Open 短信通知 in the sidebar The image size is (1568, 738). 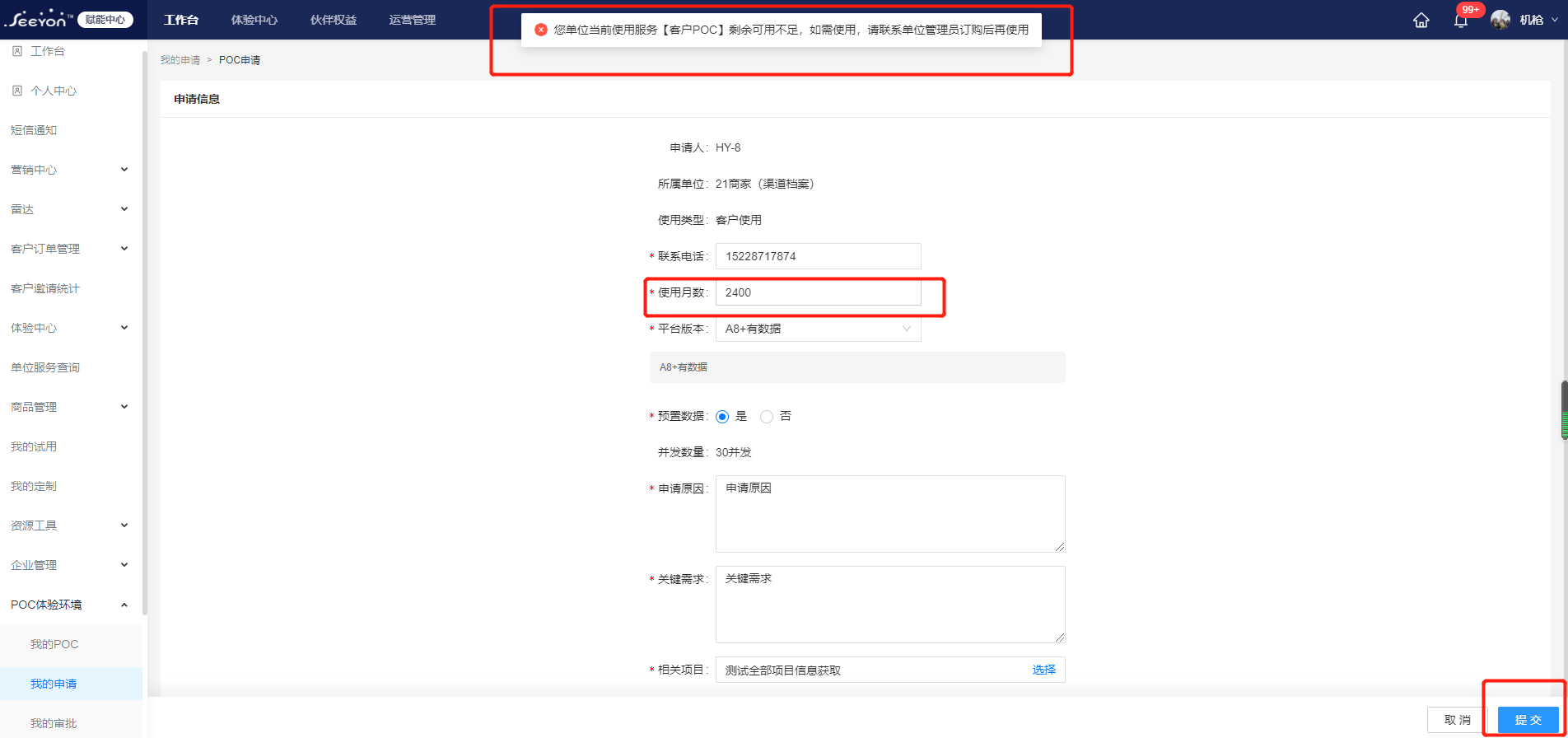coord(34,130)
